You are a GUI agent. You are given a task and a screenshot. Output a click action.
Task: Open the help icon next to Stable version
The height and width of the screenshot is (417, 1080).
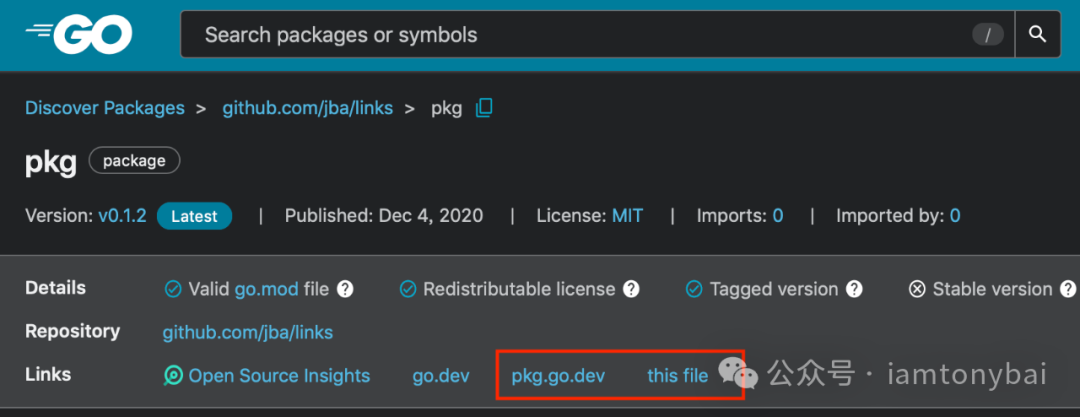click(x=1068, y=289)
